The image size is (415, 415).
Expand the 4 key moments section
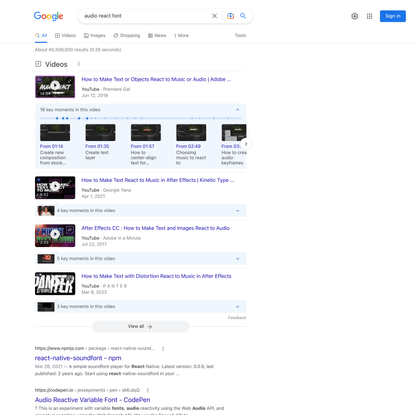(x=141, y=211)
